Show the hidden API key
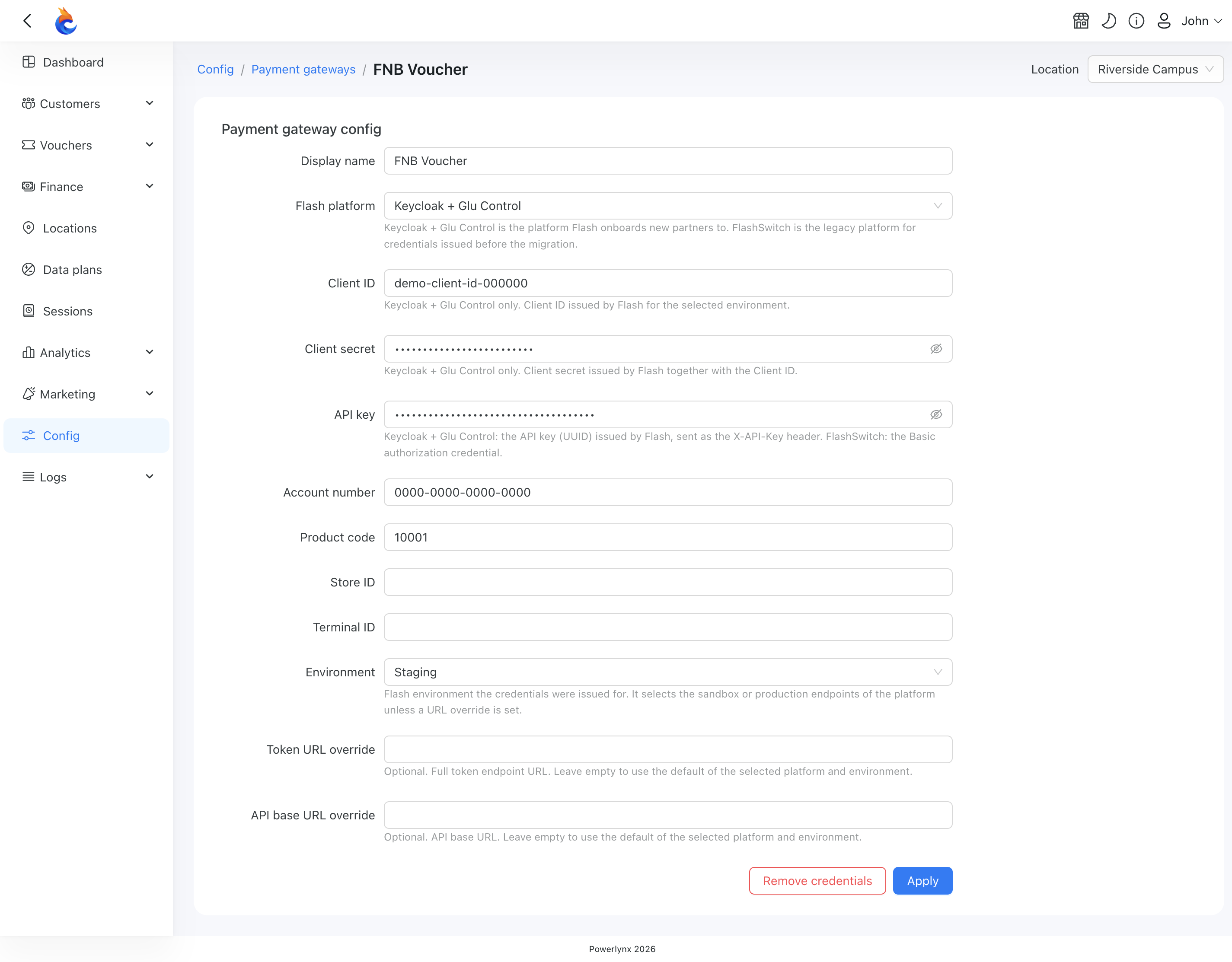1232x962 pixels. click(x=936, y=414)
